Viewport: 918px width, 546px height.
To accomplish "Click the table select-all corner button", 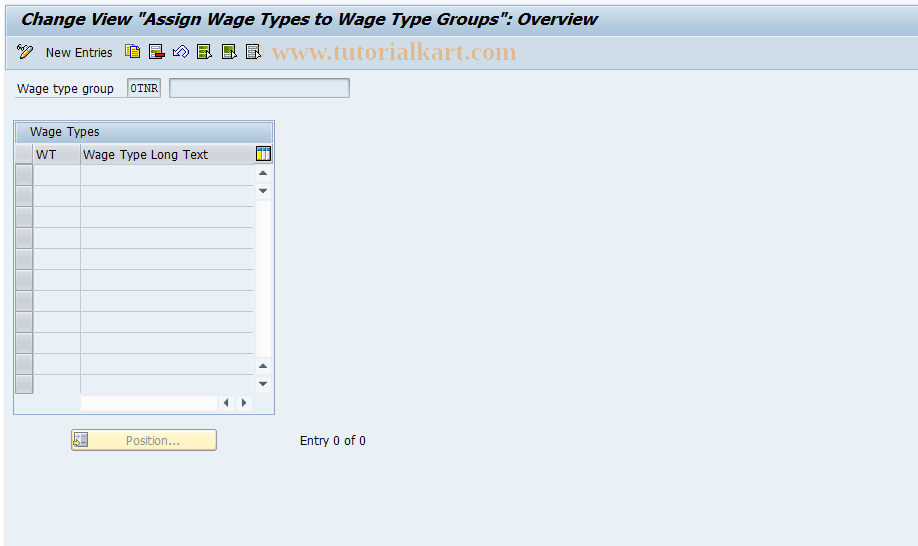I will point(24,154).
